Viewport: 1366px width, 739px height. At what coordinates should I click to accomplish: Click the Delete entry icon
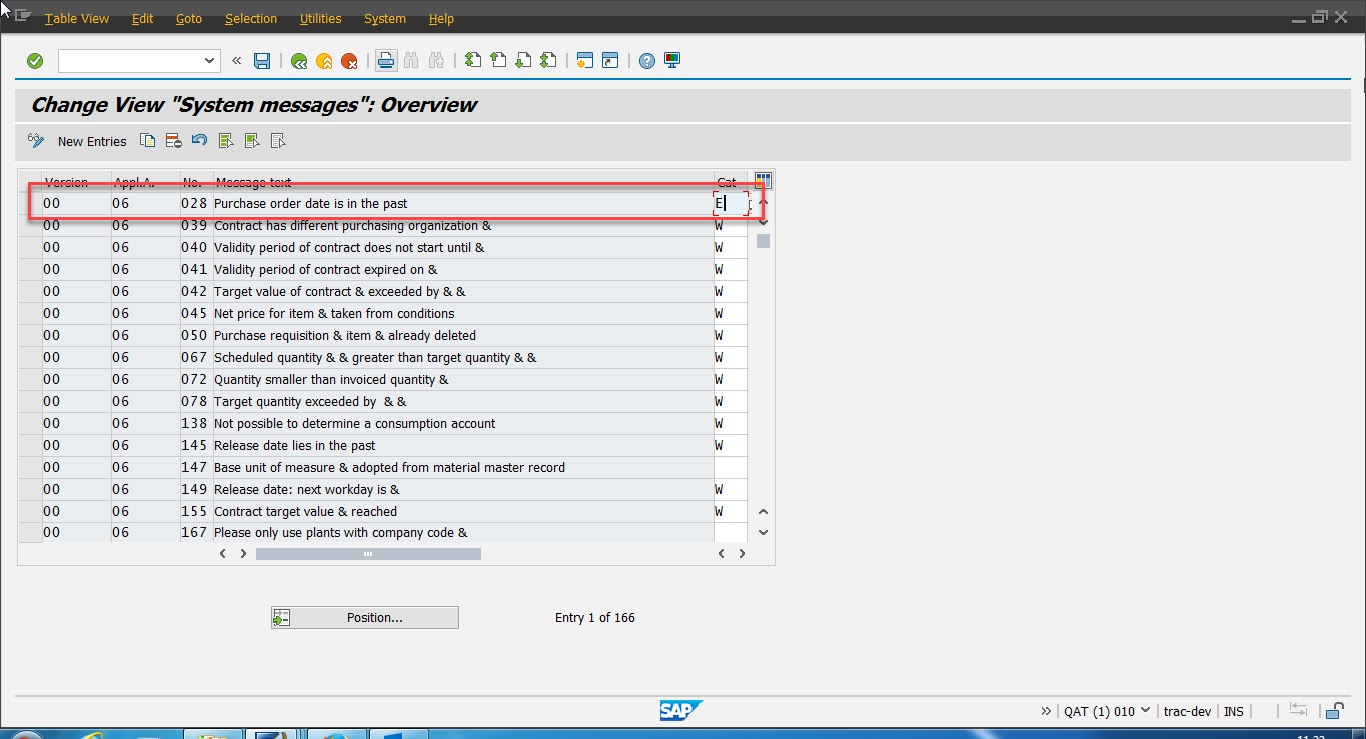pyautogui.click(x=173, y=141)
